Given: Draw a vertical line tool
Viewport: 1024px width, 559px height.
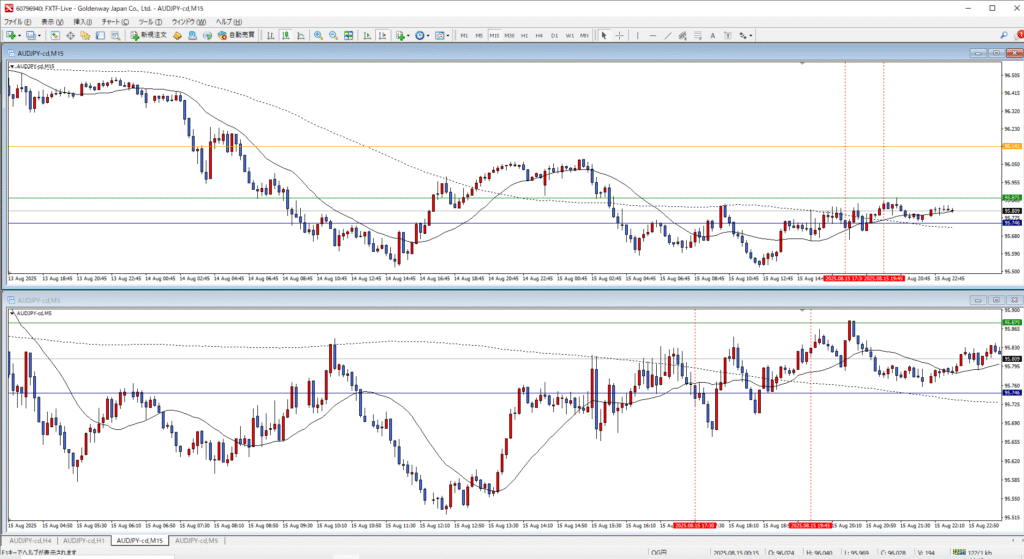Looking at the screenshot, I should (637, 35).
